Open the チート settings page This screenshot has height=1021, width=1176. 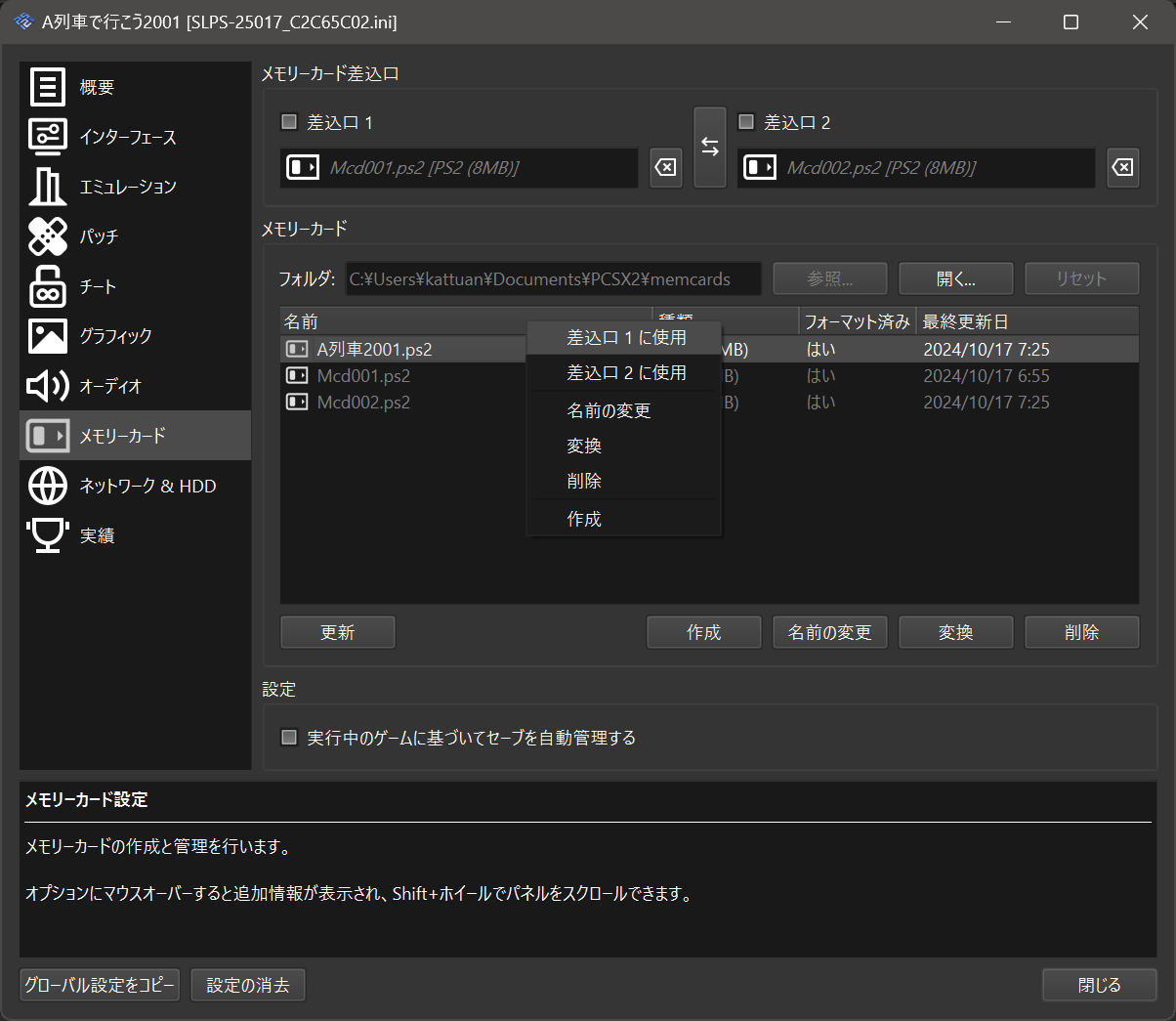point(135,286)
